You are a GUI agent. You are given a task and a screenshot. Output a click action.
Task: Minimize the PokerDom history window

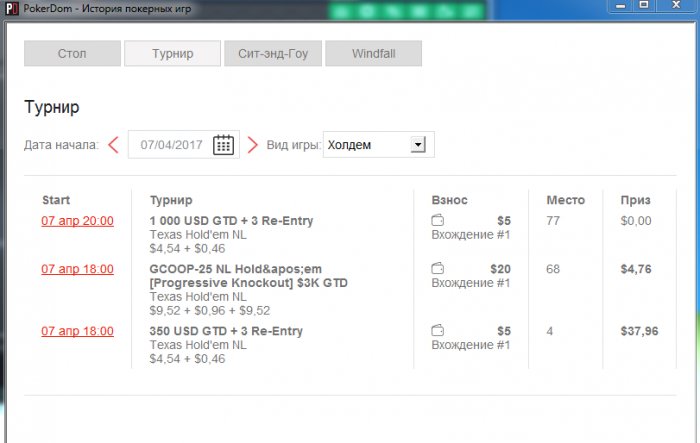point(620,6)
